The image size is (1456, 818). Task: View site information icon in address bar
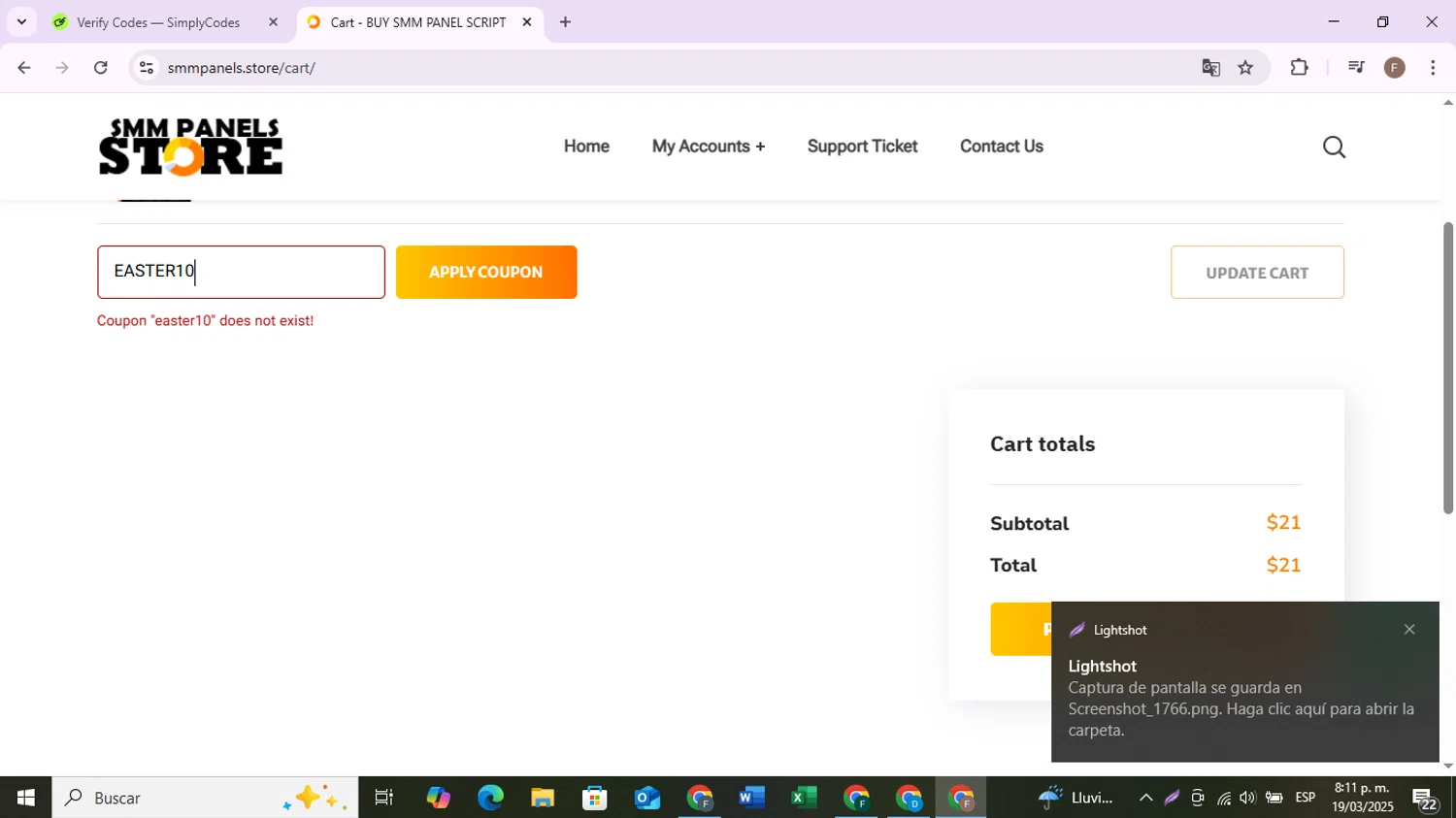[x=147, y=68]
